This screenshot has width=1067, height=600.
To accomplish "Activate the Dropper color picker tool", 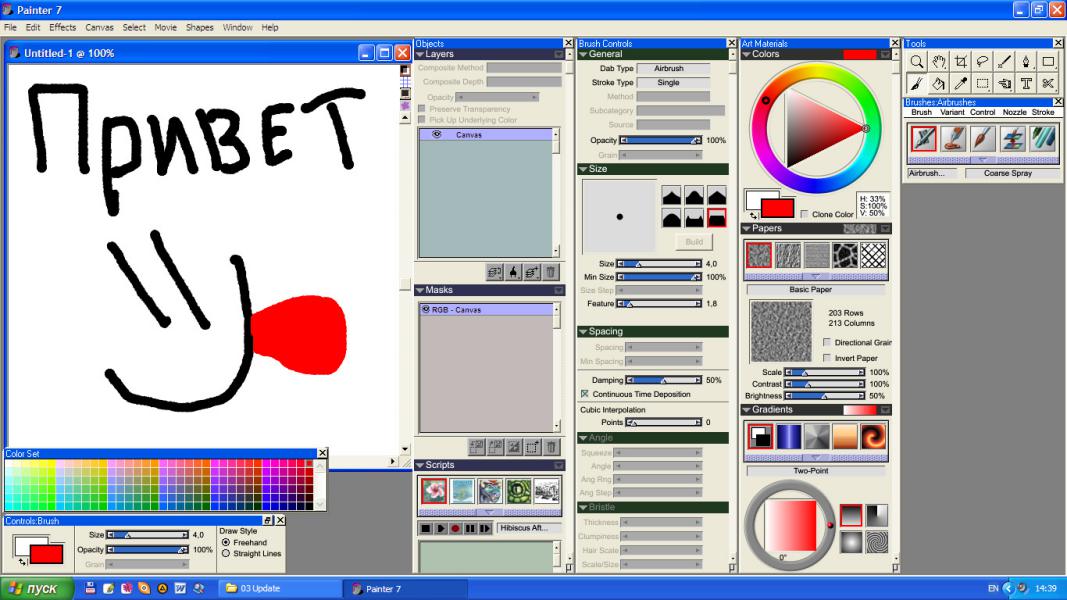I will pyautogui.click(x=961, y=84).
